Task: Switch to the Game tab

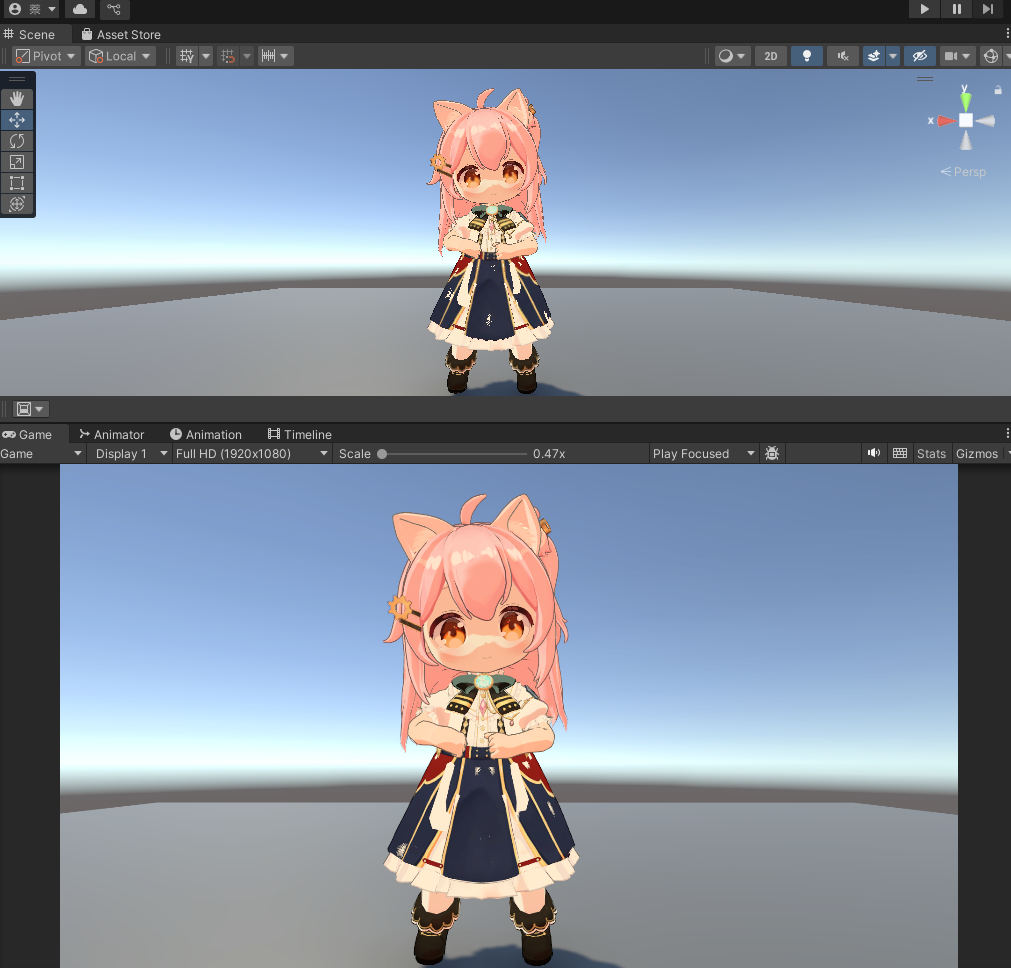Action: coord(27,434)
